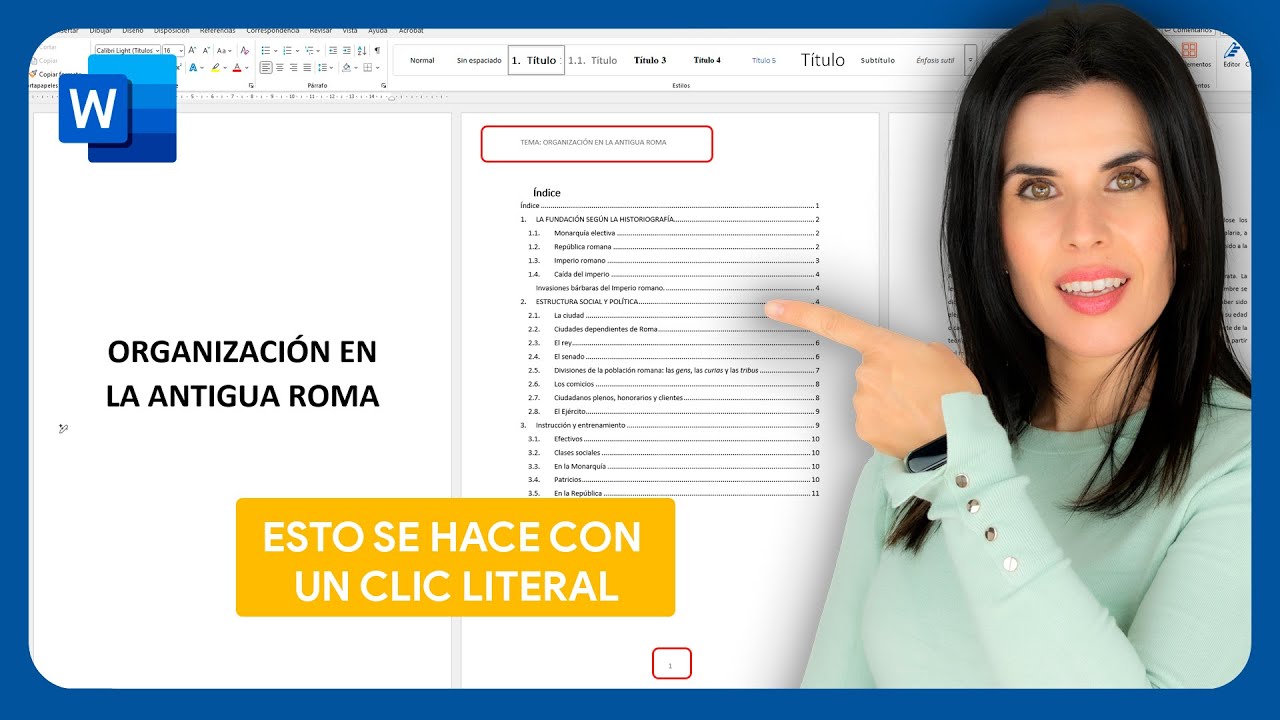The image size is (1280, 720).
Task: Sort text with the A-Z icon
Action: tap(362, 50)
